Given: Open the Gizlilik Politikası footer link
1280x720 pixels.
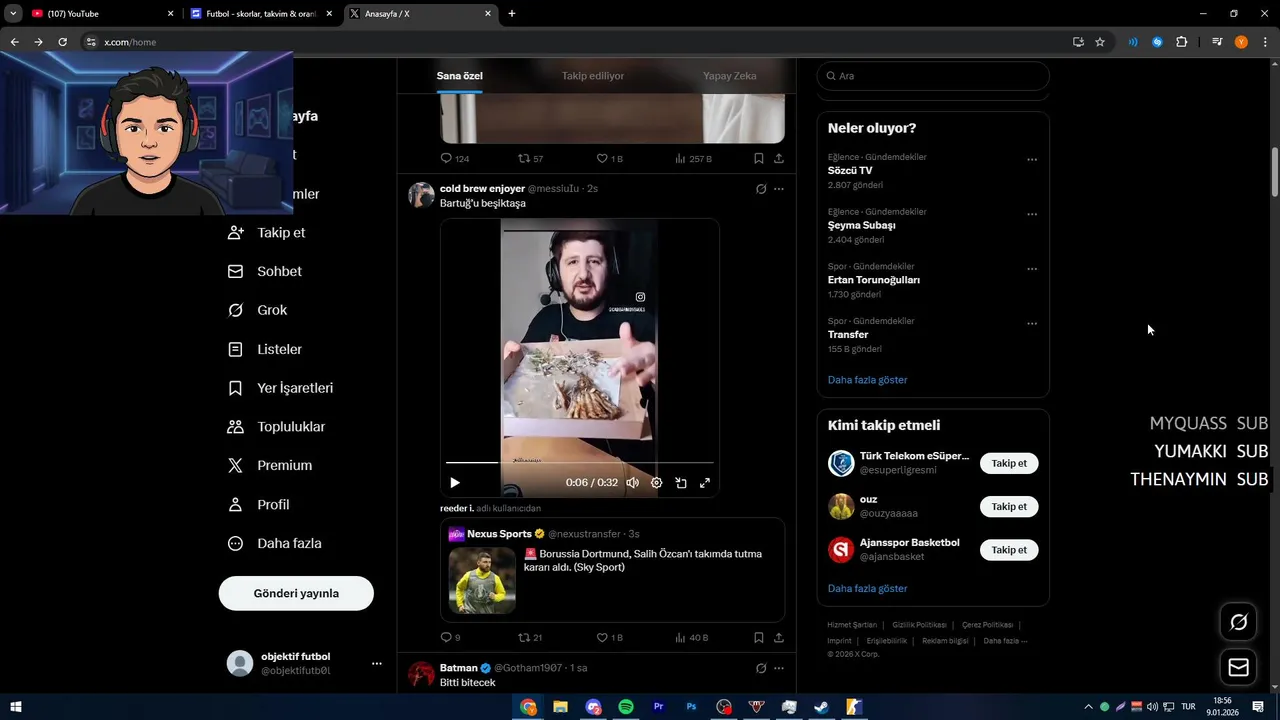Looking at the screenshot, I should coord(919,625).
